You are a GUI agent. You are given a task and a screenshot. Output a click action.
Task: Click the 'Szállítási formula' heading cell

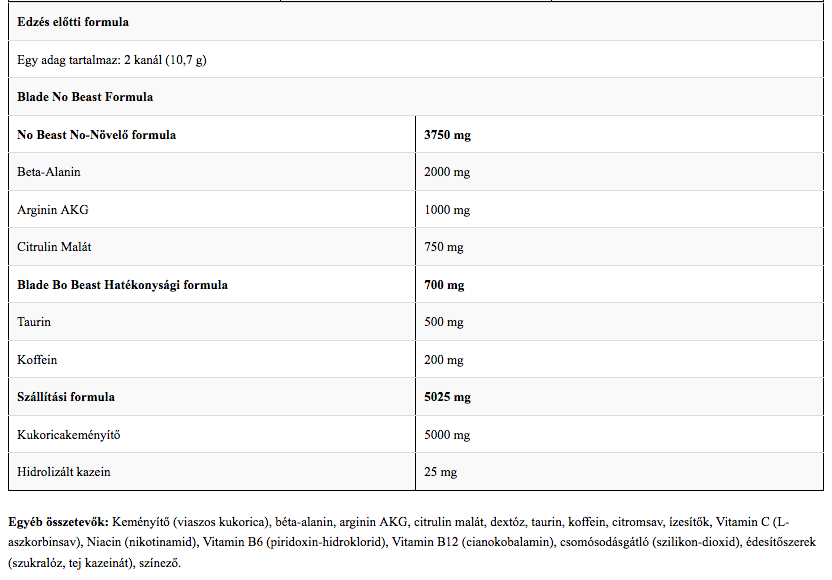[x=66, y=397]
